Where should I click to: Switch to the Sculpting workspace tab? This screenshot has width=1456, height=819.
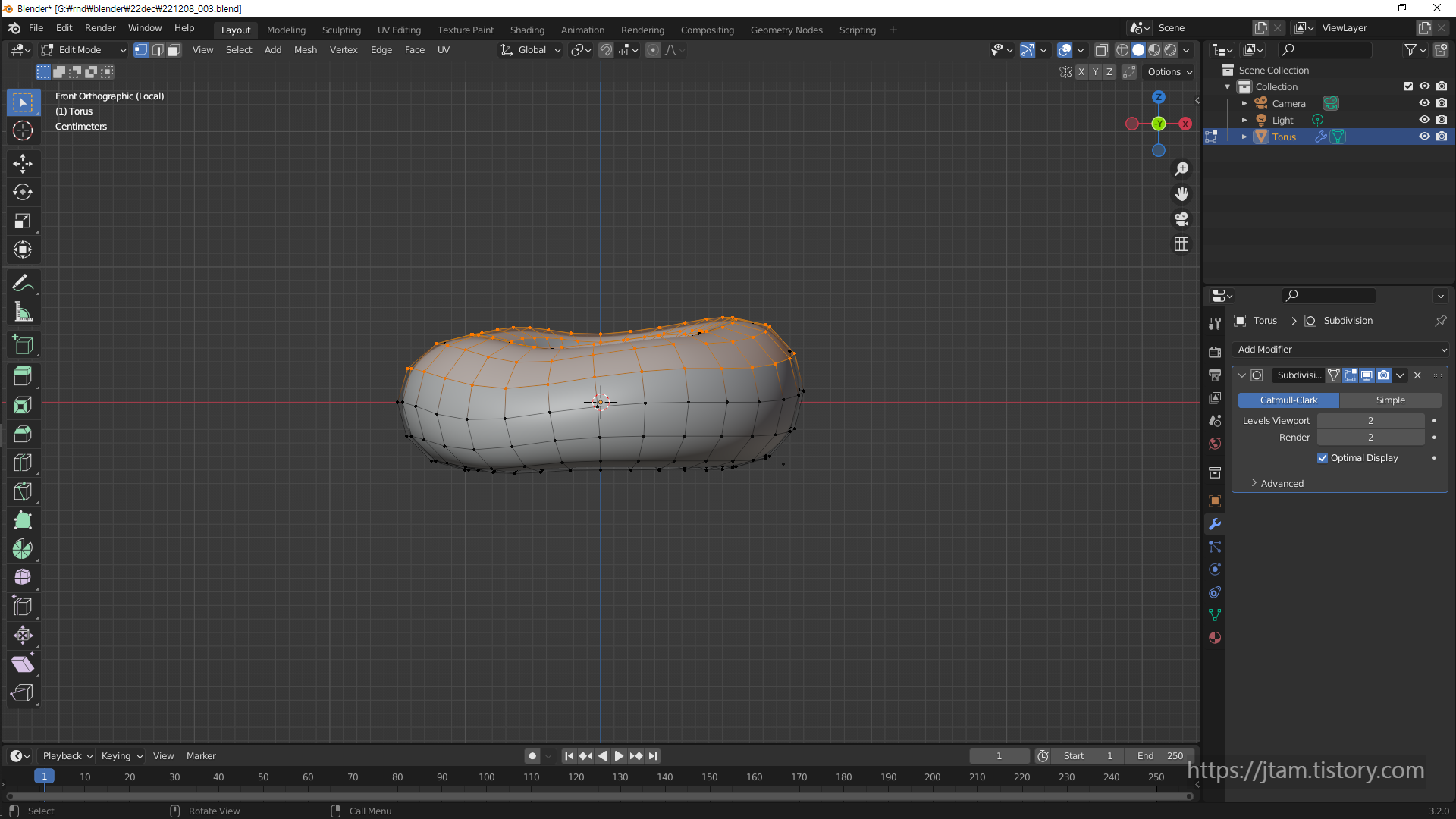click(341, 30)
